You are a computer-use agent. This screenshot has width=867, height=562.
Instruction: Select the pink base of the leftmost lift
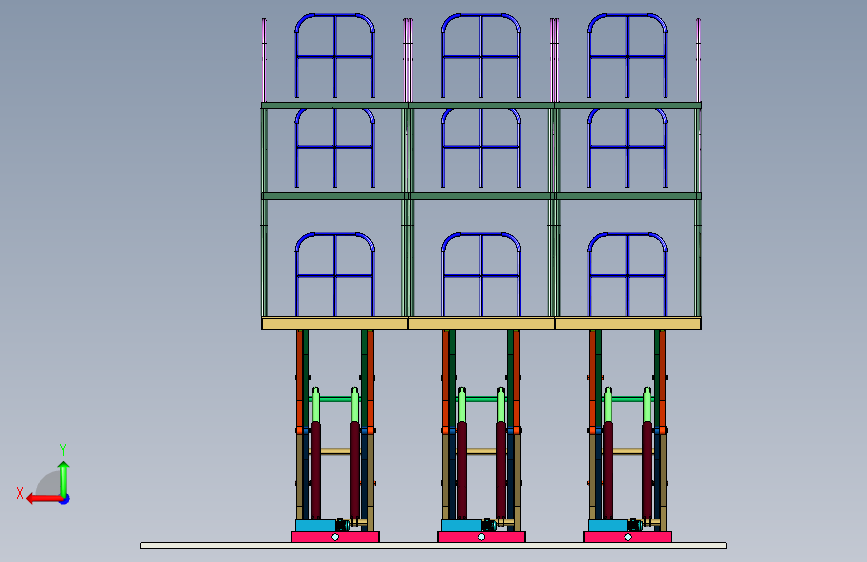[x=335, y=537]
